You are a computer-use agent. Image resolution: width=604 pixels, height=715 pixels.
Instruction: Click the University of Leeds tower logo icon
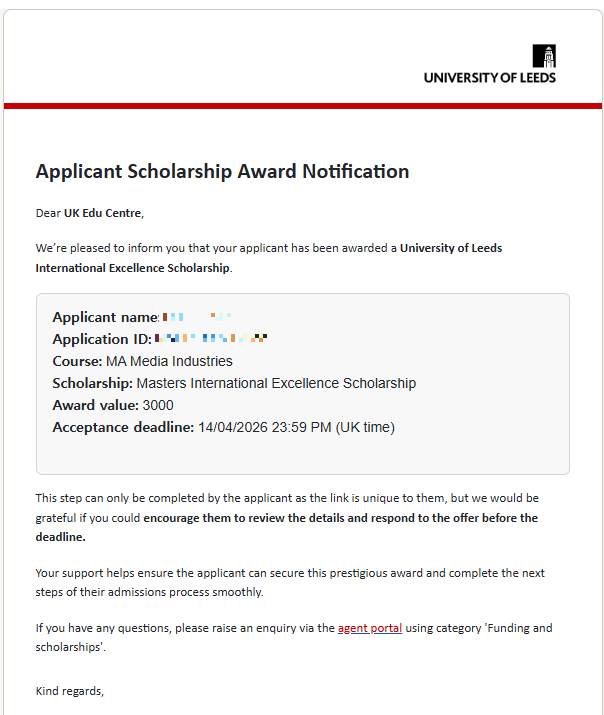point(544,56)
